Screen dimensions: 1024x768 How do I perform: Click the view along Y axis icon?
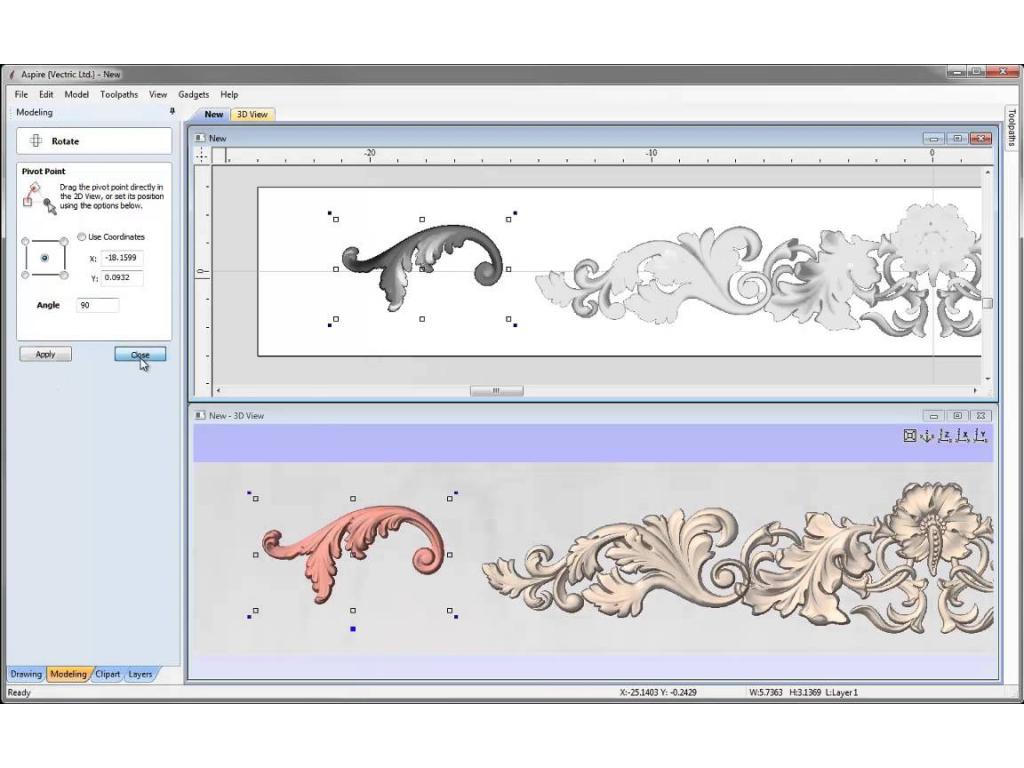(x=981, y=435)
